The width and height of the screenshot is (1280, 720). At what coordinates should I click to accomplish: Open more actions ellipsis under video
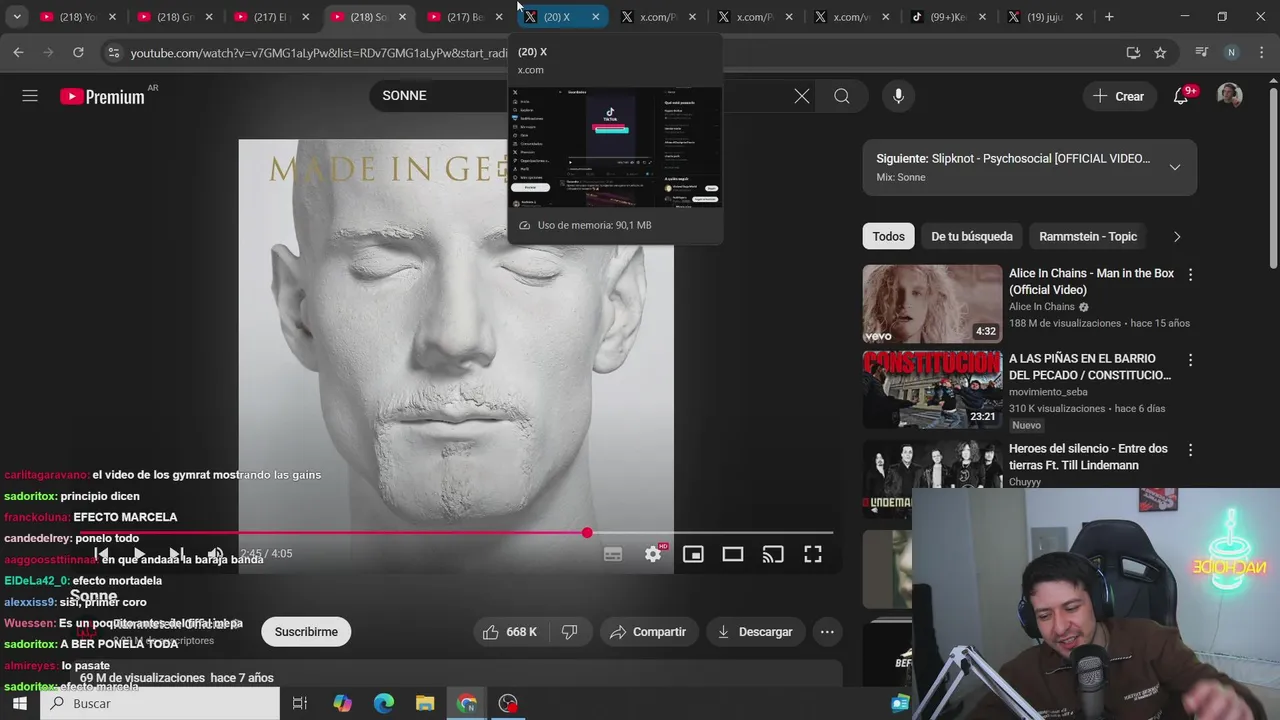click(x=827, y=632)
